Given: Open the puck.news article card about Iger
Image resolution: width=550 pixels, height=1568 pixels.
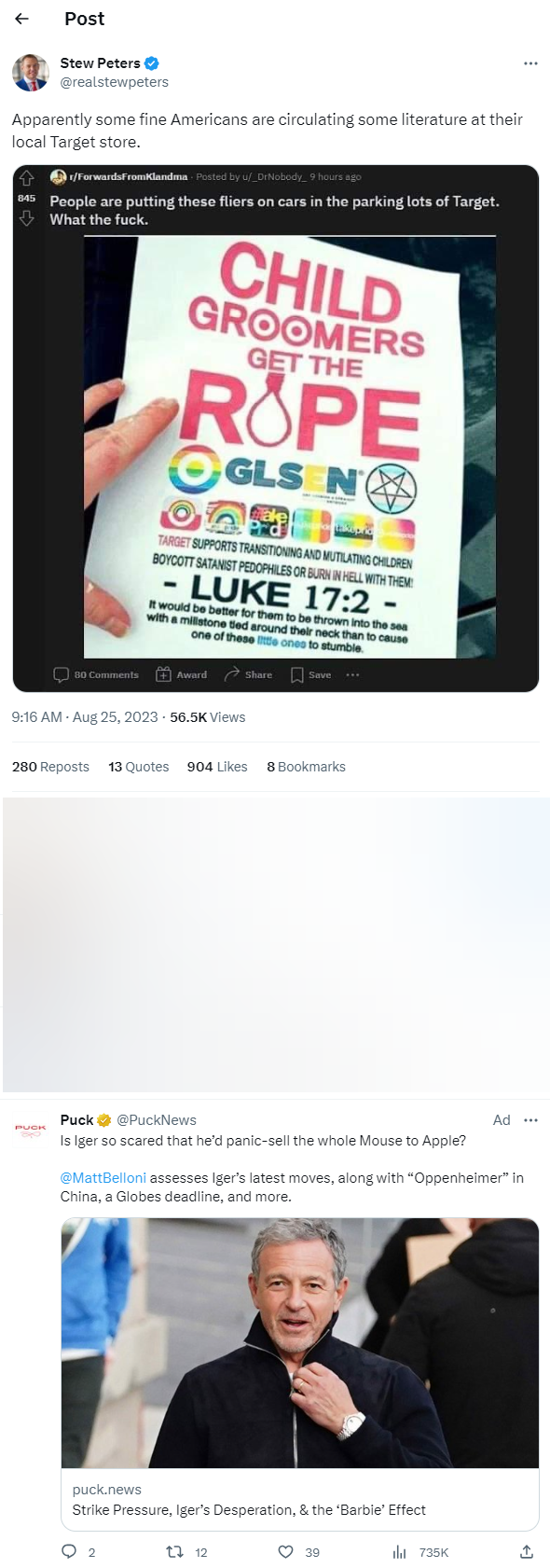Looking at the screenshot, I should tap(300, 1375).
